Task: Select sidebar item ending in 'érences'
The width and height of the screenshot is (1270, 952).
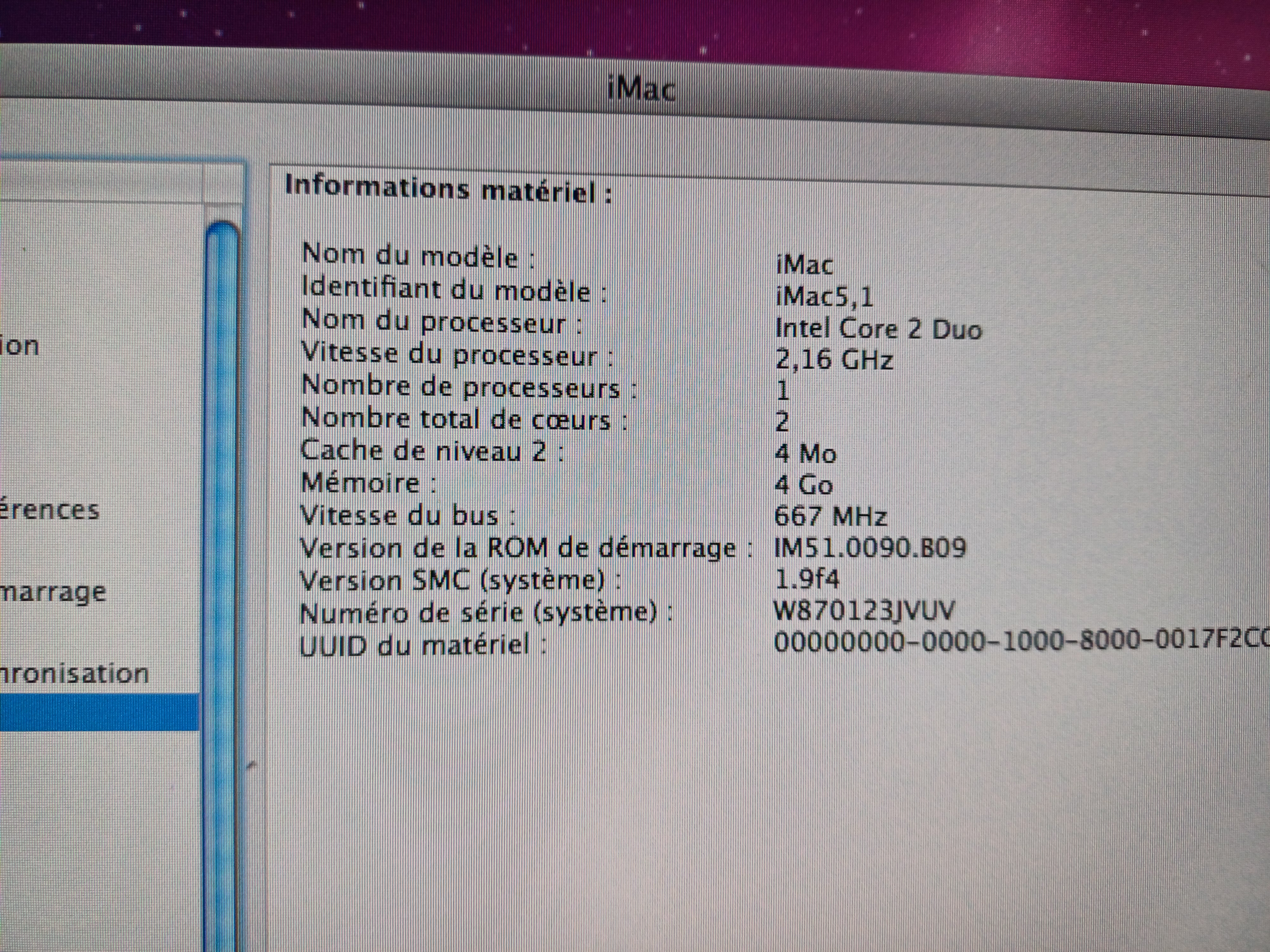Action: point(50,510)
